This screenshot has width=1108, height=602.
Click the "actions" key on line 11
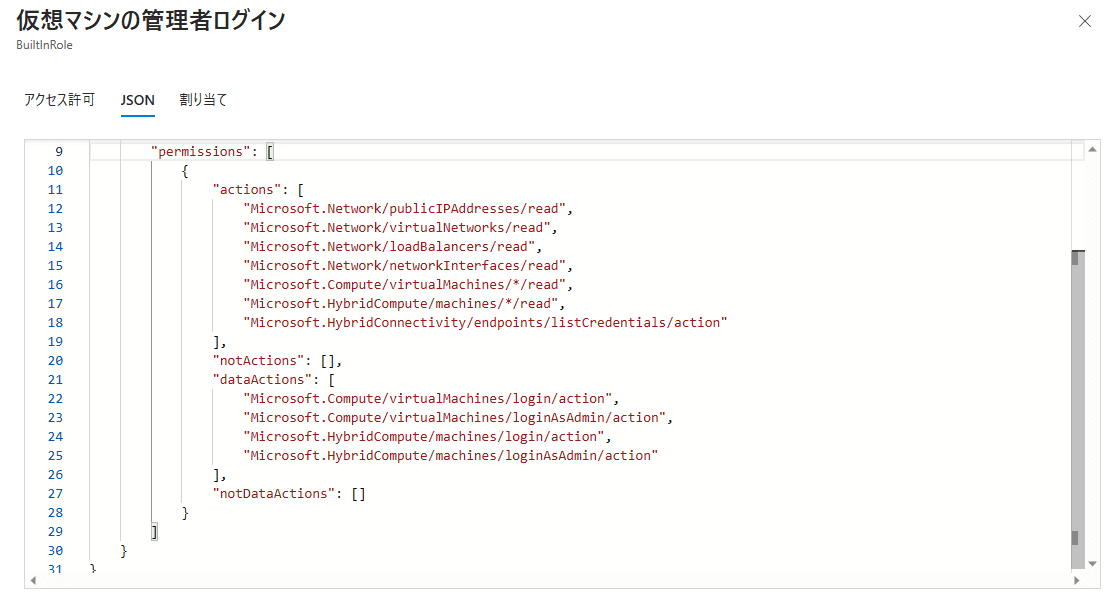click(247, 189)
